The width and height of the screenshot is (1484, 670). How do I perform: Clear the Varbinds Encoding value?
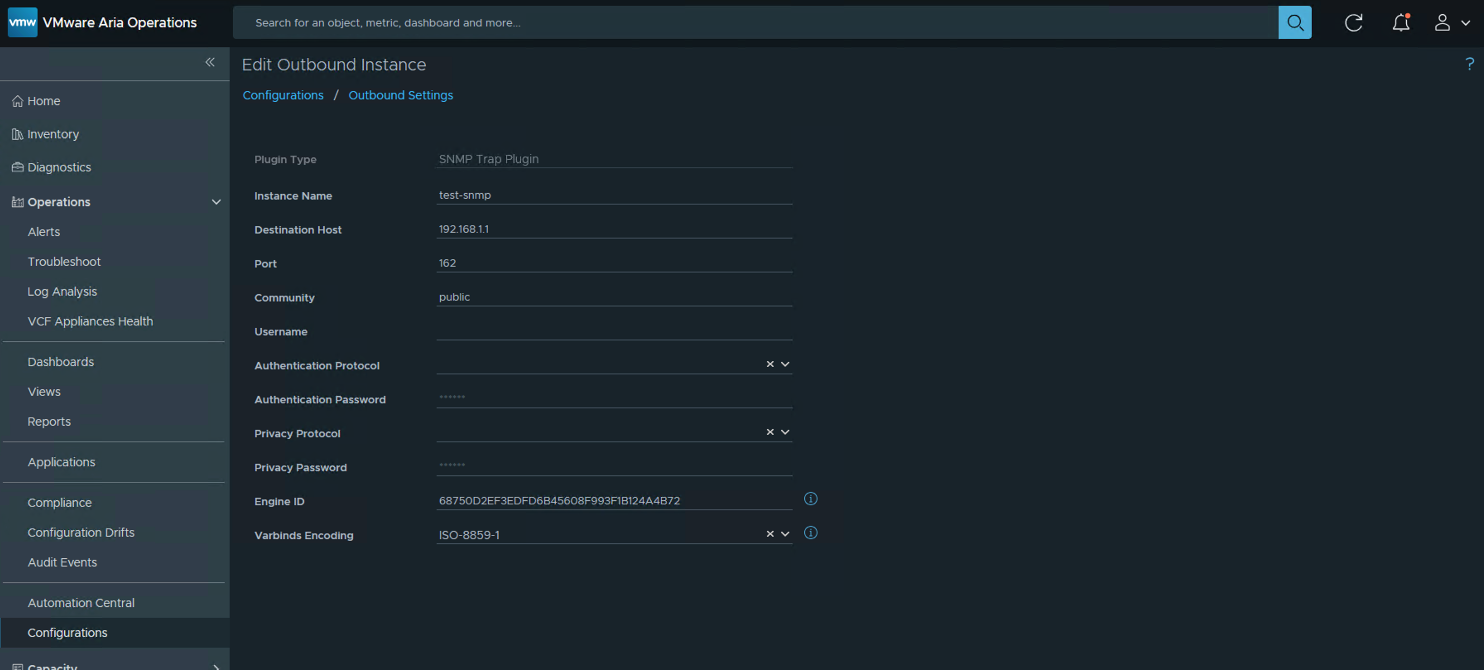(x=770, y=534)
